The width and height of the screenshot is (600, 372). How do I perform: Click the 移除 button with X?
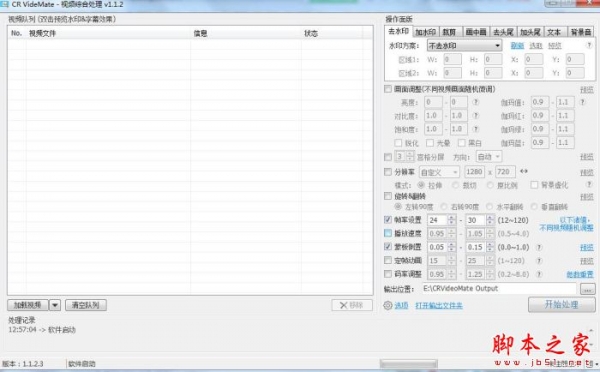coord(352,305)
